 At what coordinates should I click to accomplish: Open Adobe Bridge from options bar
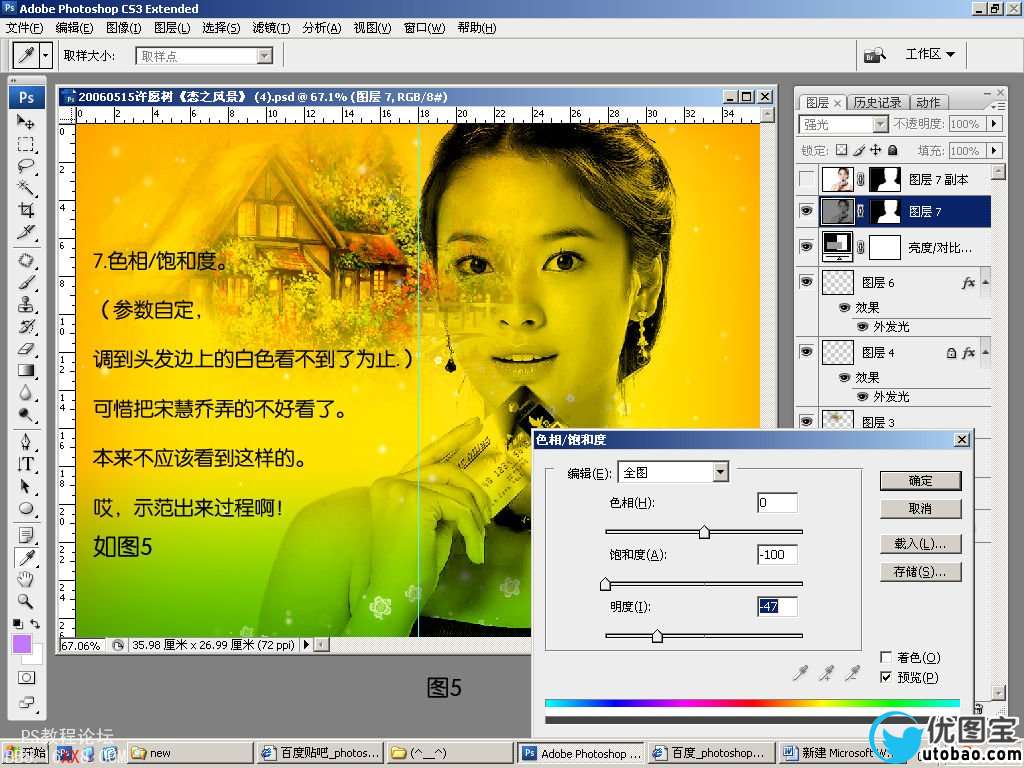pyautogui.click(x=874, y=56)
